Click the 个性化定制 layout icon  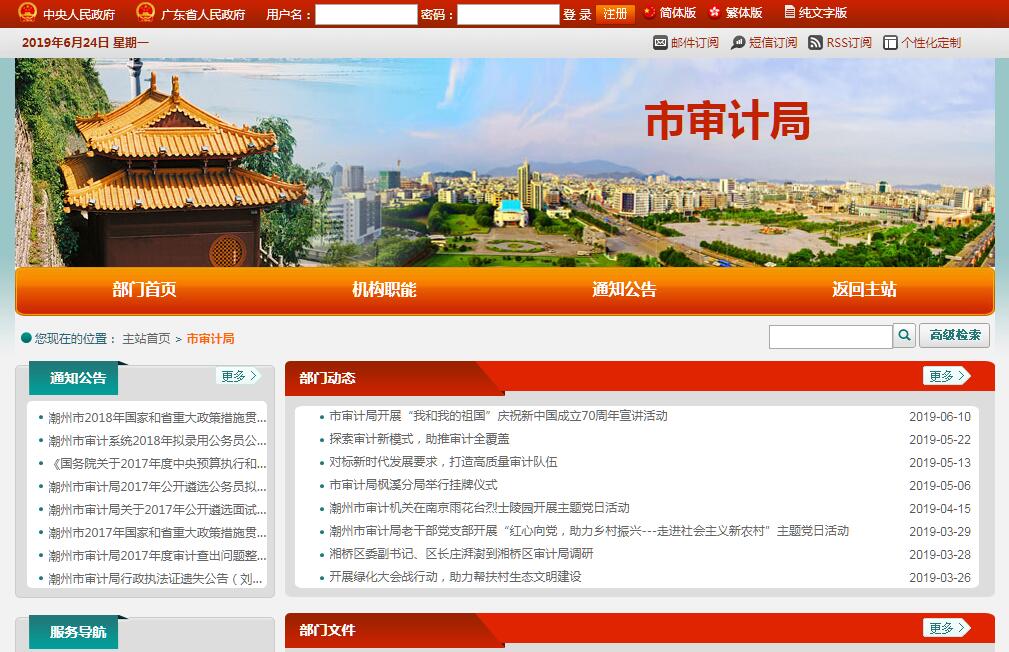coord(890,43)
